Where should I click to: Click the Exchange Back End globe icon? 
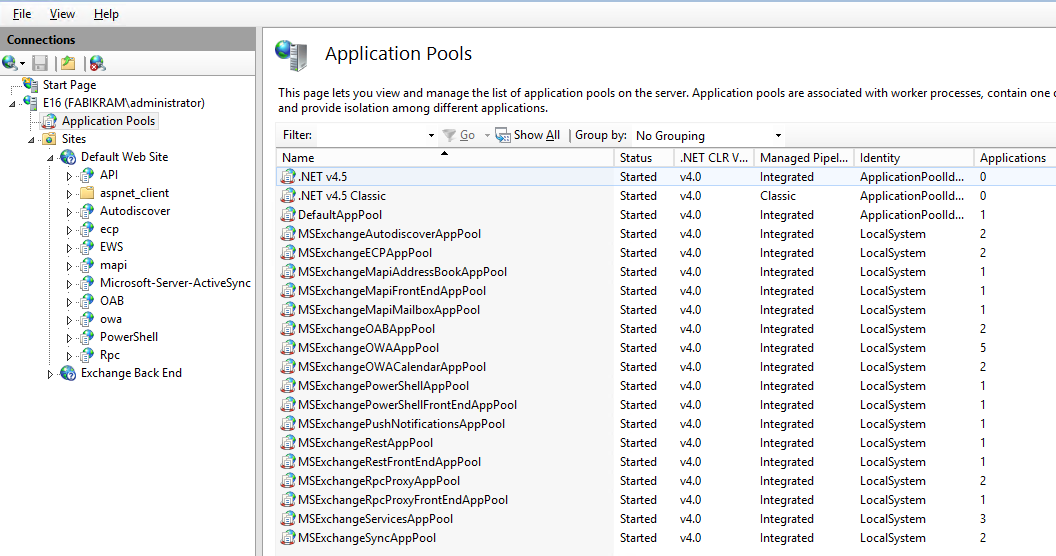68,373
